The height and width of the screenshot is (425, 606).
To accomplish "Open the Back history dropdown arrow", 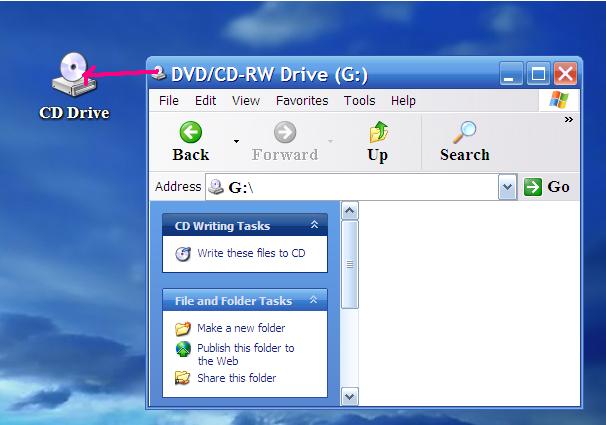I will point(236,141).
